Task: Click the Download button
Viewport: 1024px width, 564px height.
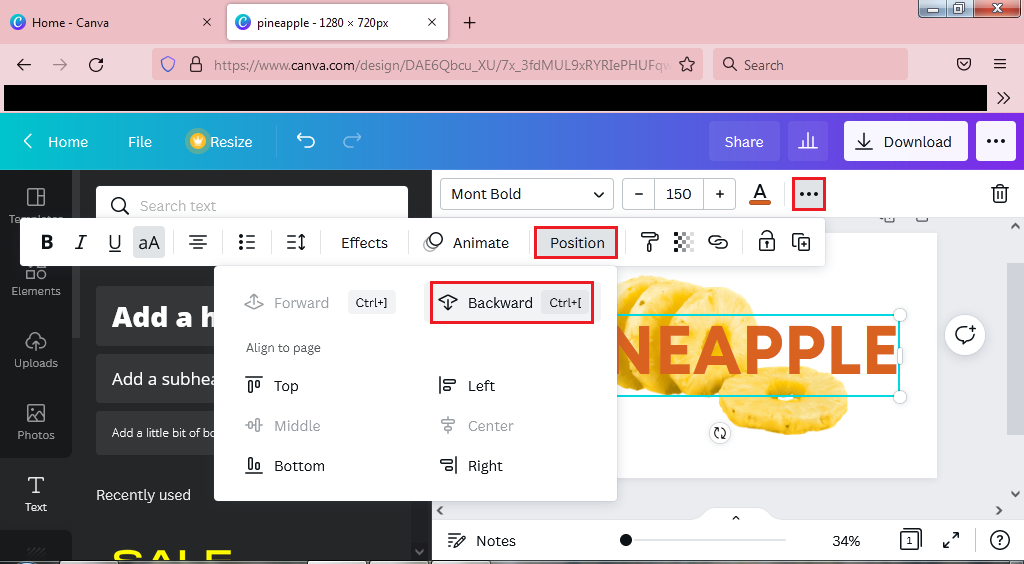Action: [x=905, y=142]
